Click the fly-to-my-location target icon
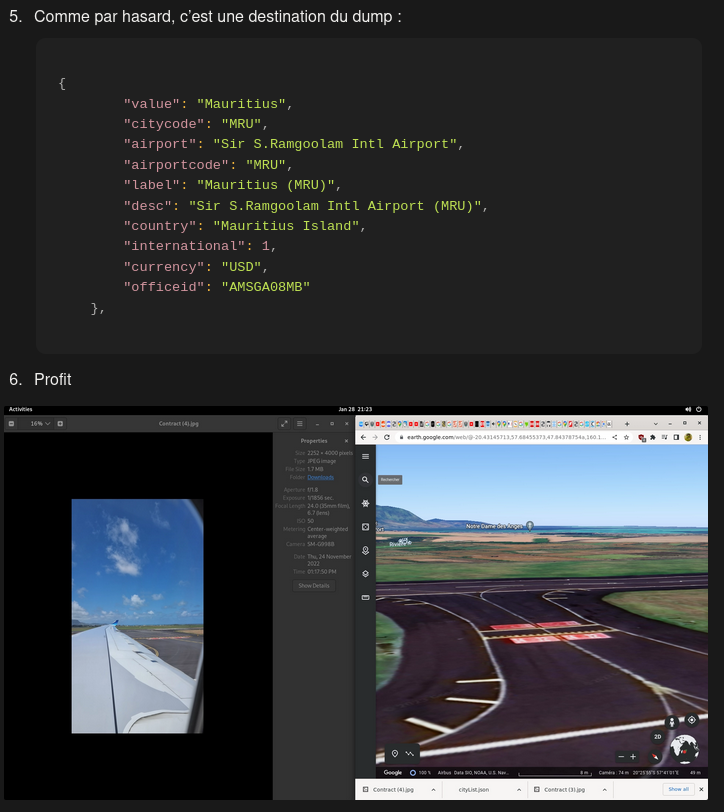 [691, 719]
